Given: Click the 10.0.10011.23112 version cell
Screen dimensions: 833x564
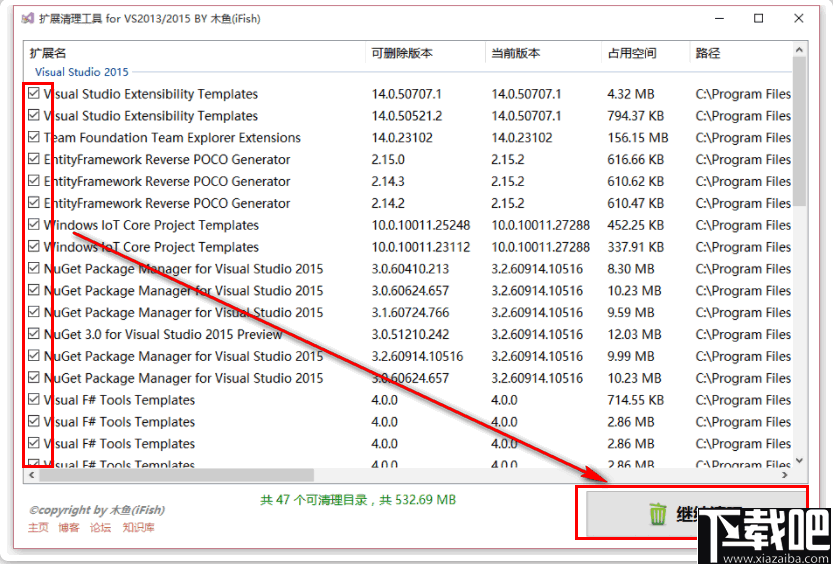Looking at the screenshot, I should [x=421, y=246].
